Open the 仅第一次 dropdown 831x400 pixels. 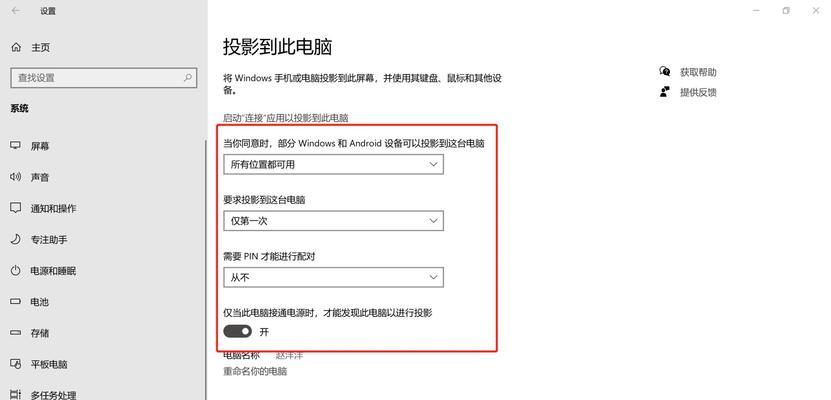[x=333, y=221]
